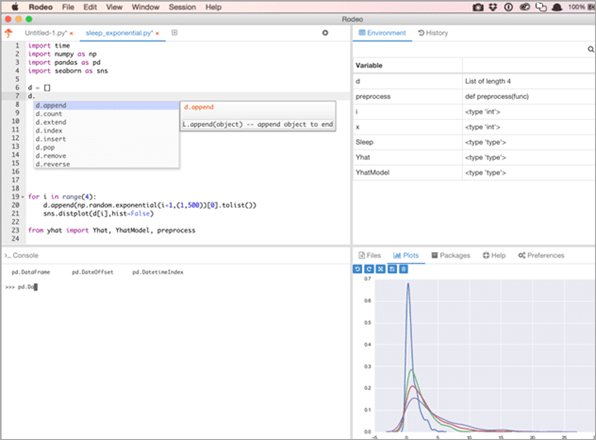This screenshot has width=596, height=440.
Task: Switch to the History tab
Action: click(433, 33)
